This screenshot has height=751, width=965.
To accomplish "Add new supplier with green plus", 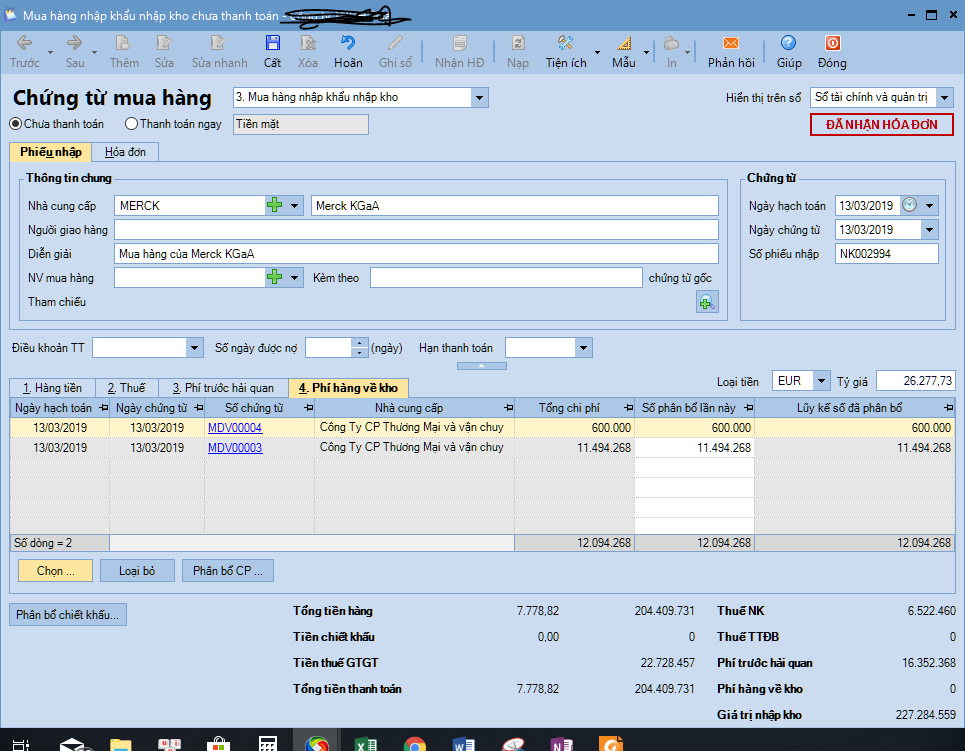I will 274,206.
